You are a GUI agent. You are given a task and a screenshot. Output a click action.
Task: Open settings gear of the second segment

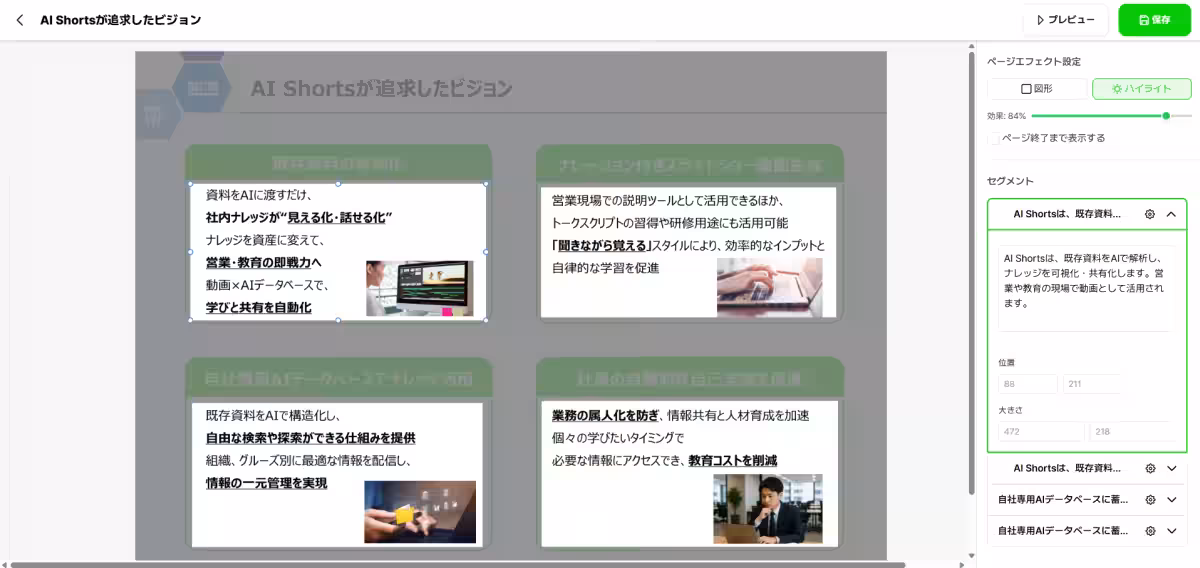click(1150, 468)
